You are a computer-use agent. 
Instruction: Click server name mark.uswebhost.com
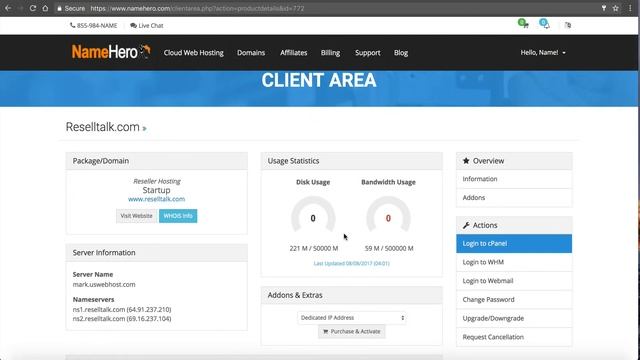click(104, 284)
